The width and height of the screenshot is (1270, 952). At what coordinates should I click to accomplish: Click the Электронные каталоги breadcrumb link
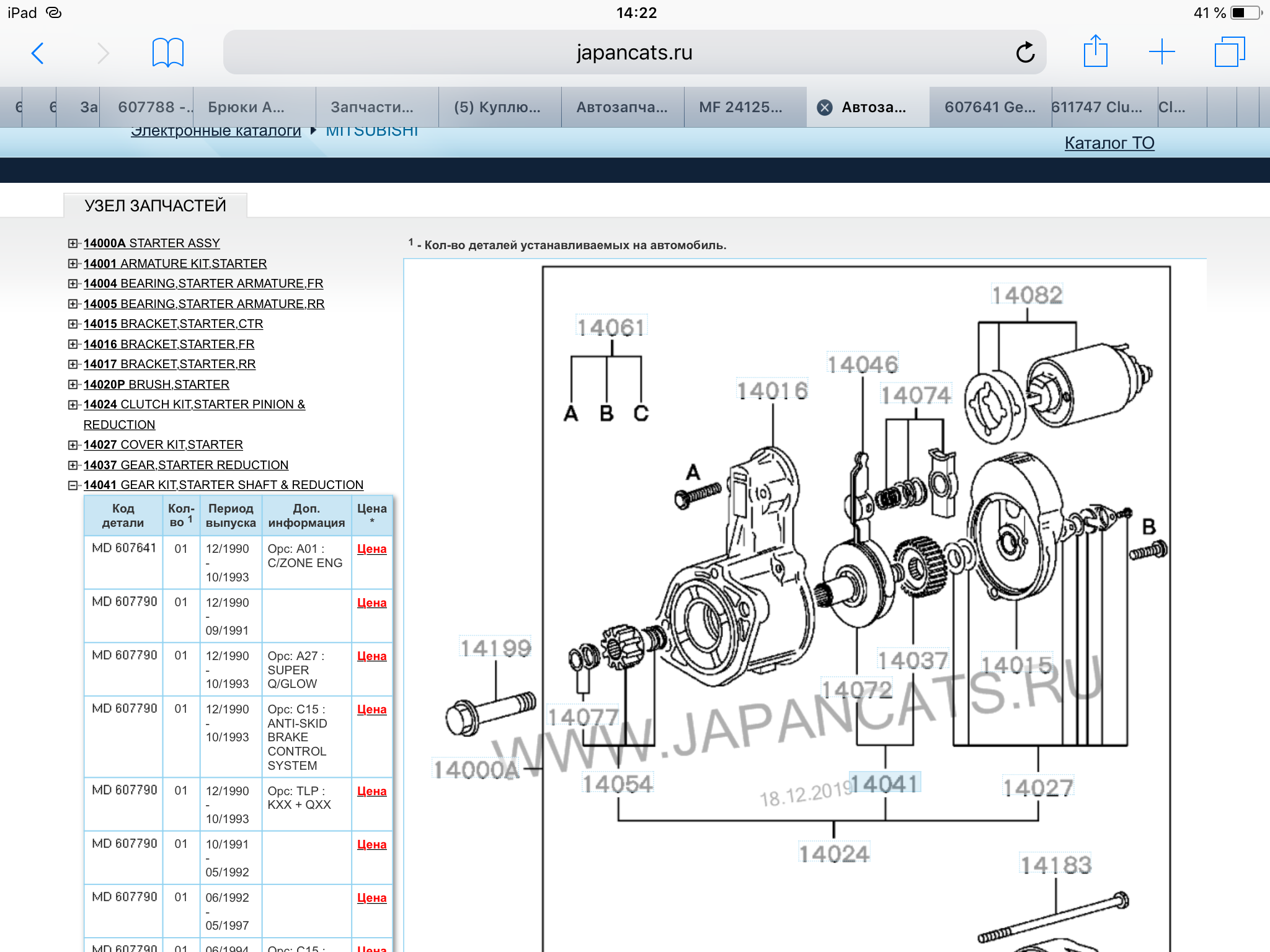pos(216,131)
